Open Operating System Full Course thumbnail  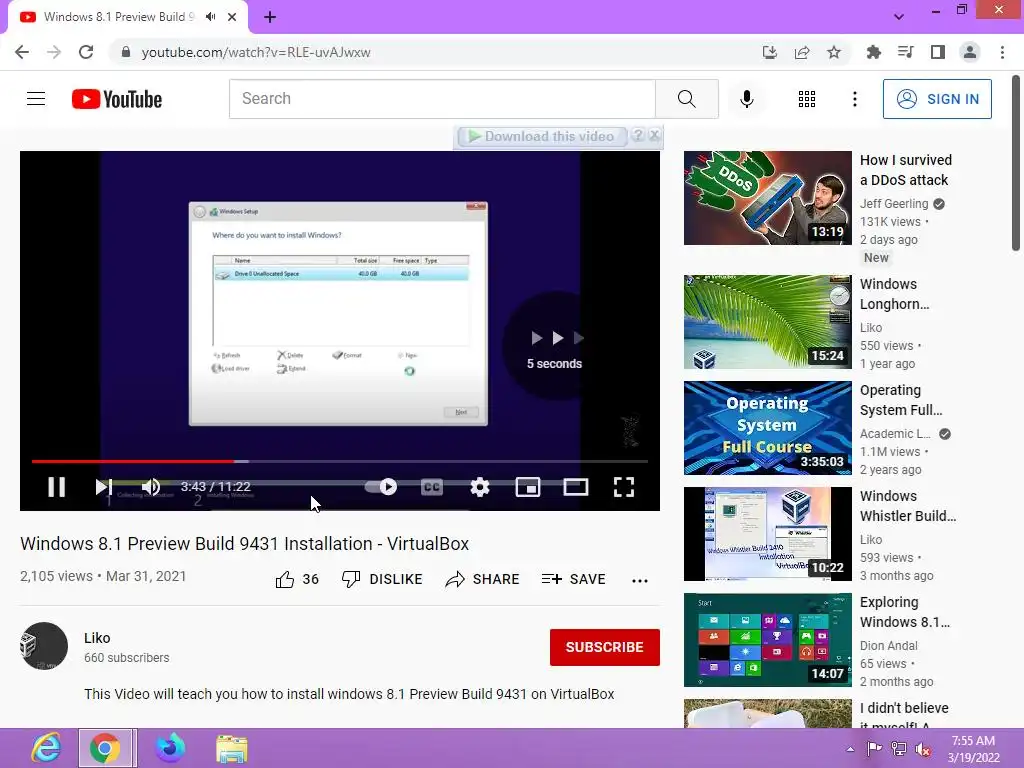point(767,428)
